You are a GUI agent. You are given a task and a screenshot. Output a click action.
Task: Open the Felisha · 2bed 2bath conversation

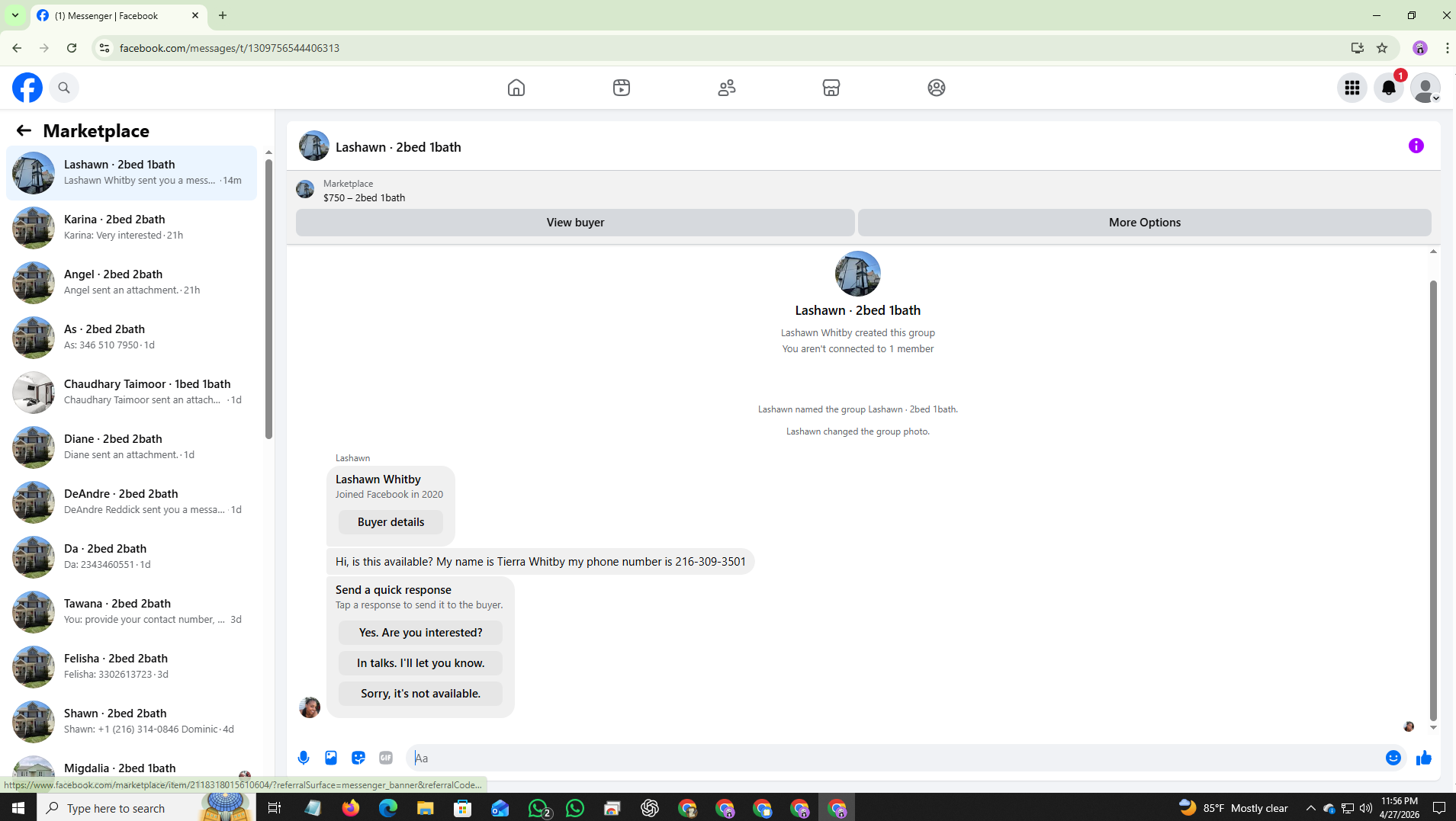[131, 667]
